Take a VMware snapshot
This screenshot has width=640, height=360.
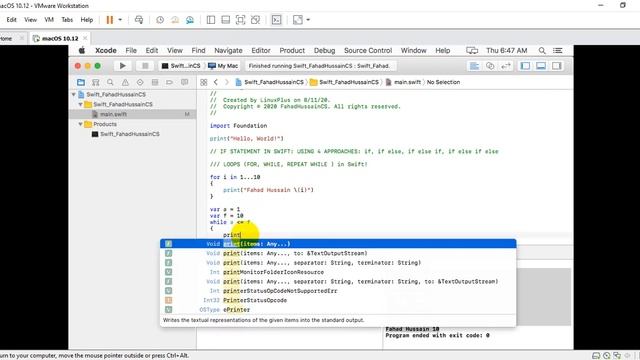[x=160, y=20]
